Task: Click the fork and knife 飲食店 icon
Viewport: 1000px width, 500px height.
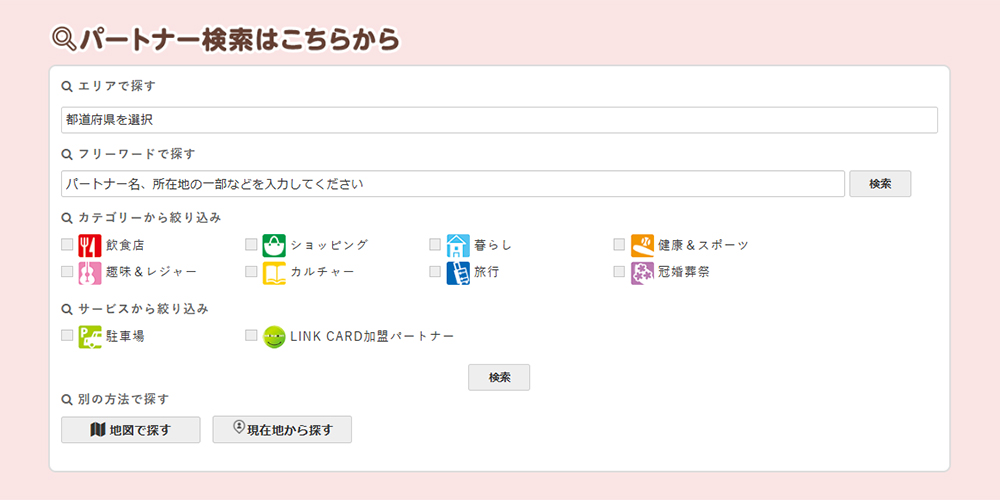Action: 90,245
